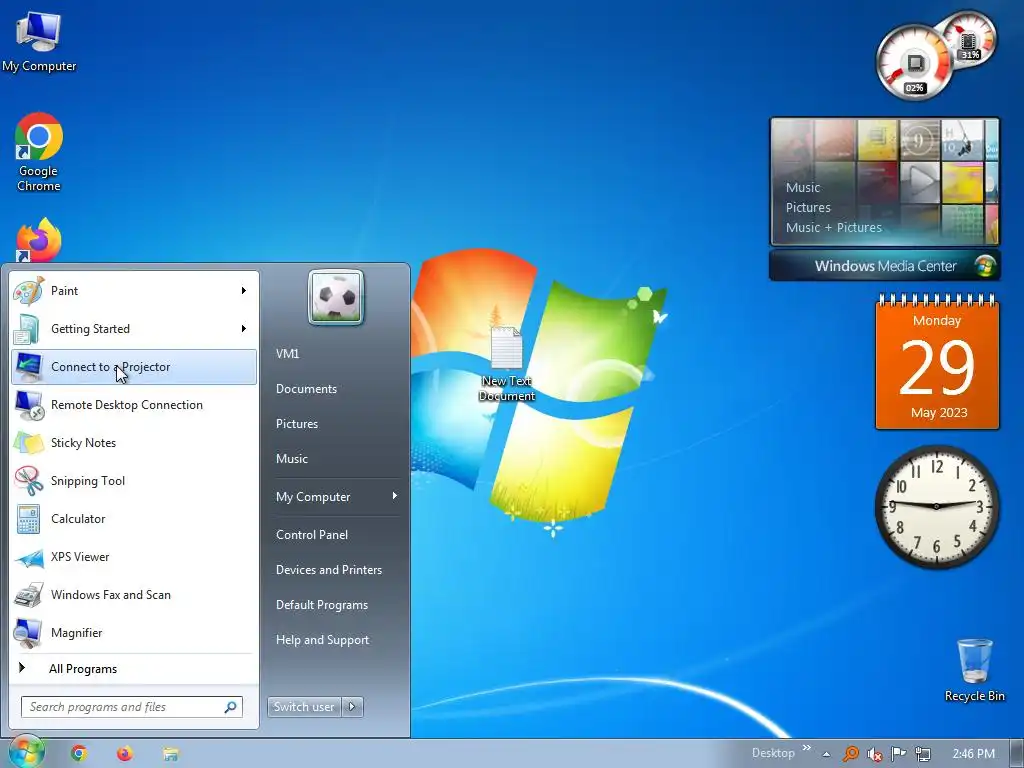Expand the My Computer submenu arrow

(394, 496)
